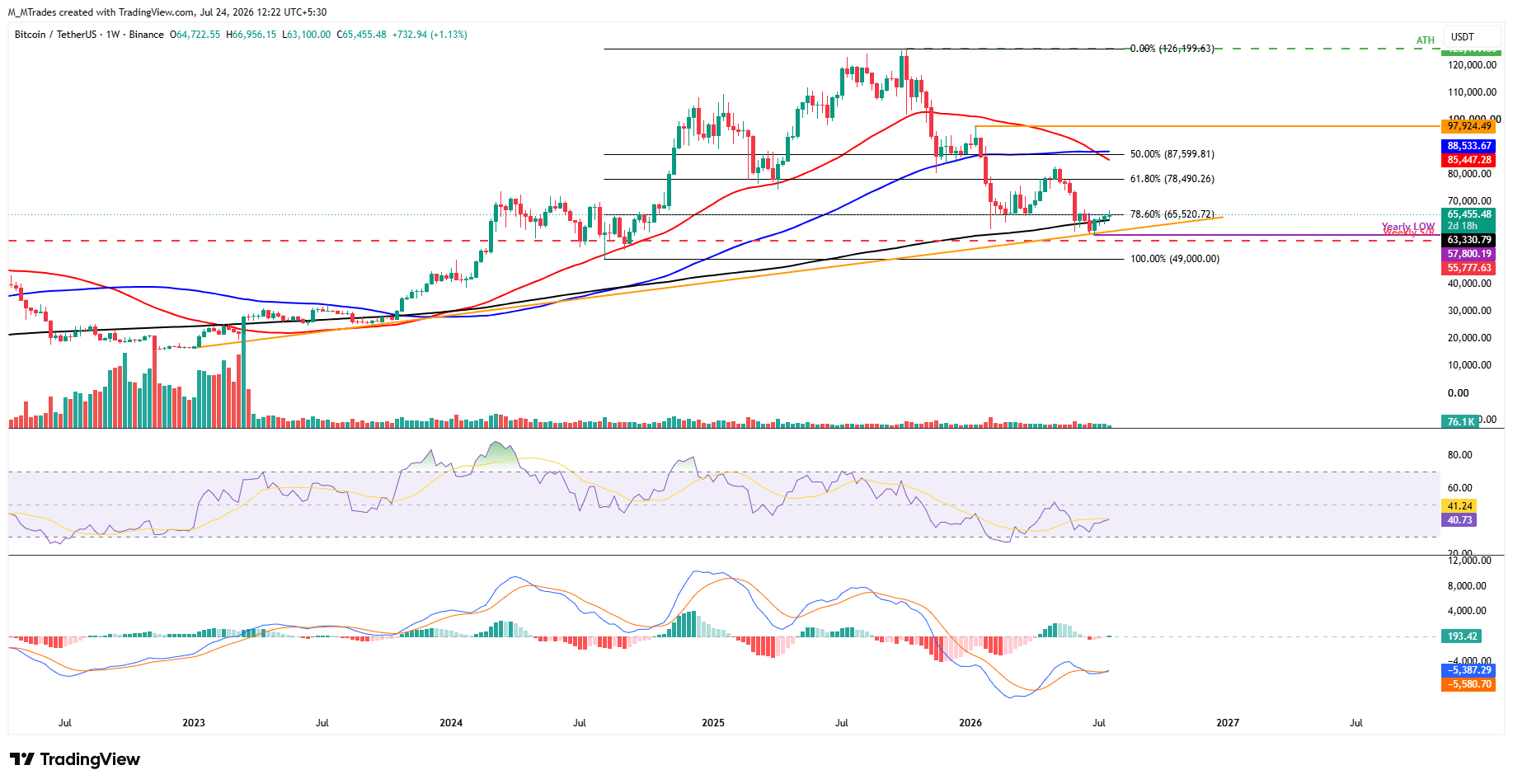1513x784 pixels.
Task: Click the 76.1K volume label
Action: 1460,422
